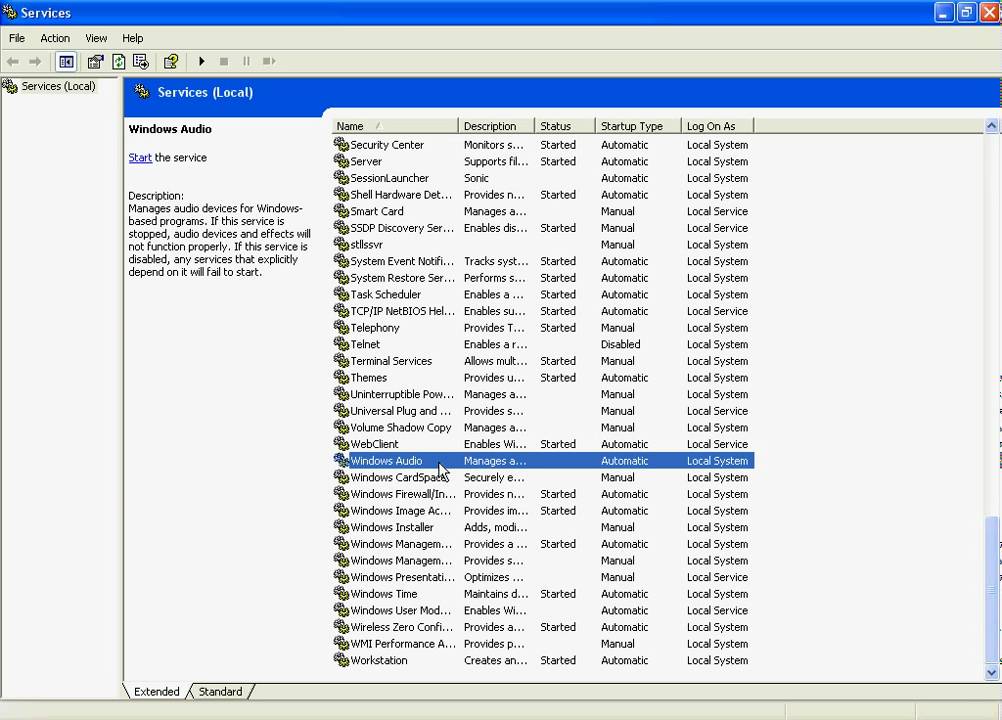Click the Pause Service toolbar icon

coord(246,61)
